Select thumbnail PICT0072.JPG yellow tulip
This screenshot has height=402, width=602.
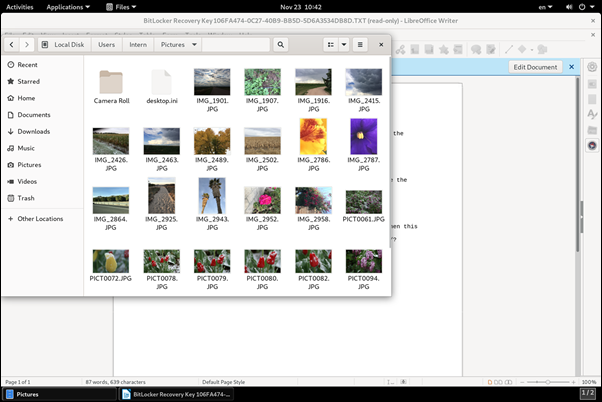pos(111,261)
